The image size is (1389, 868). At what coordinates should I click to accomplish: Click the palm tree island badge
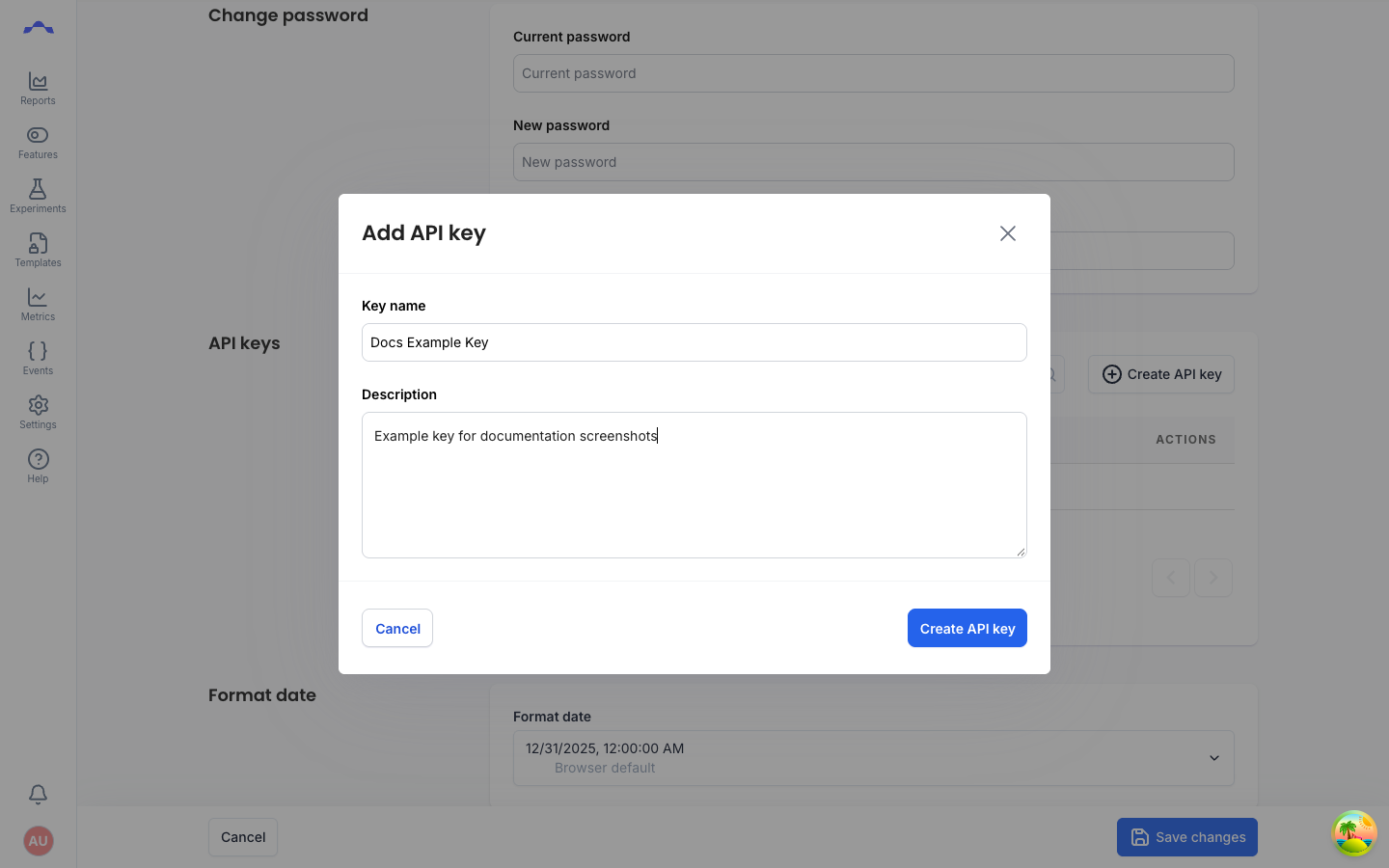tap(1354, 833)
